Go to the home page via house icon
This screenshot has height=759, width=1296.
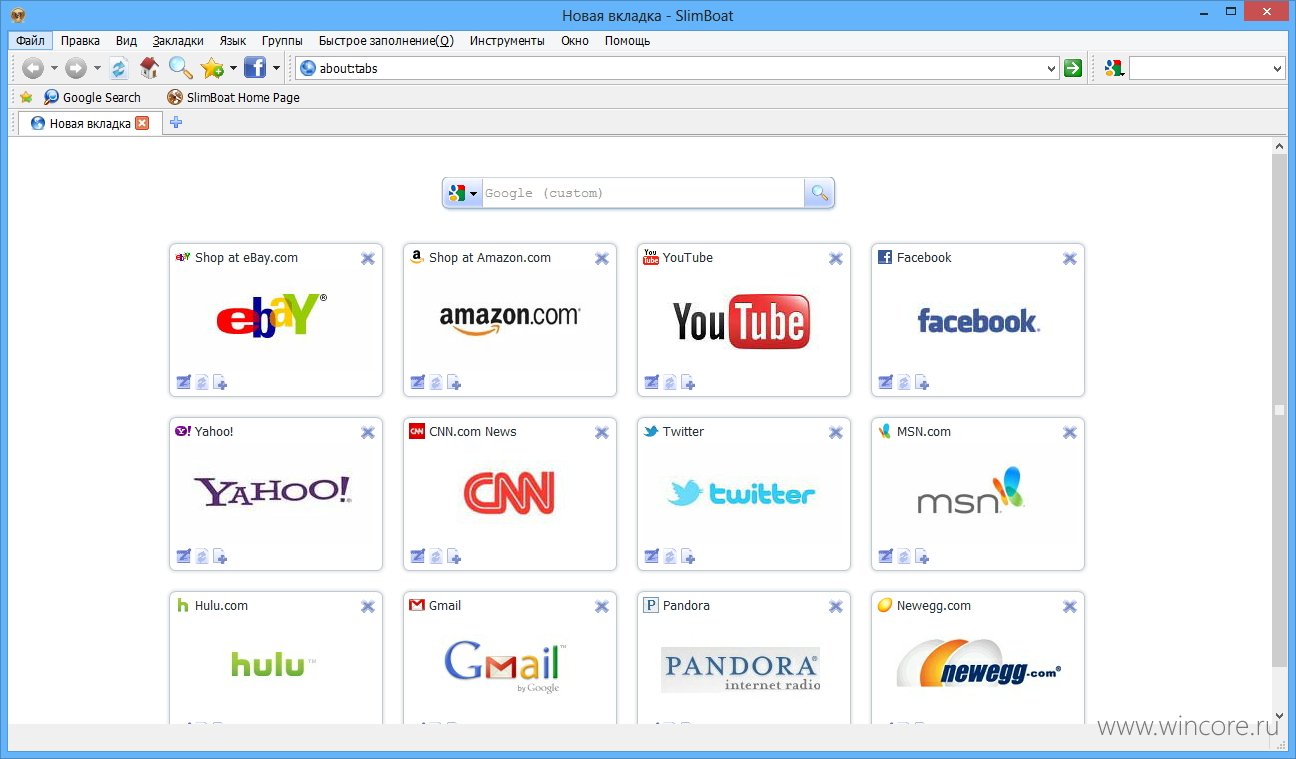tap(149, 68)
